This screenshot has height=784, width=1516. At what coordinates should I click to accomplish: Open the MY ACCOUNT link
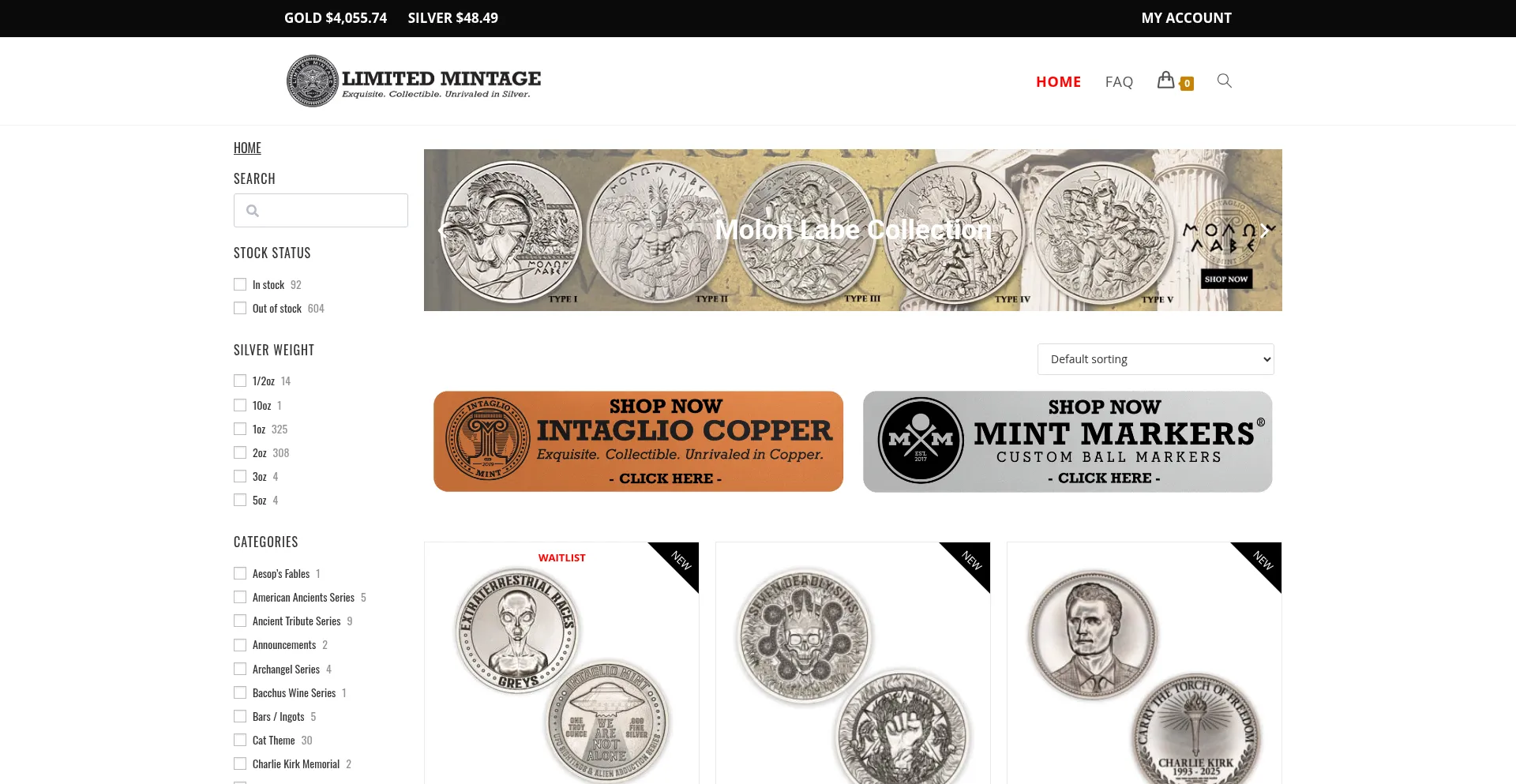point(1186,18)
